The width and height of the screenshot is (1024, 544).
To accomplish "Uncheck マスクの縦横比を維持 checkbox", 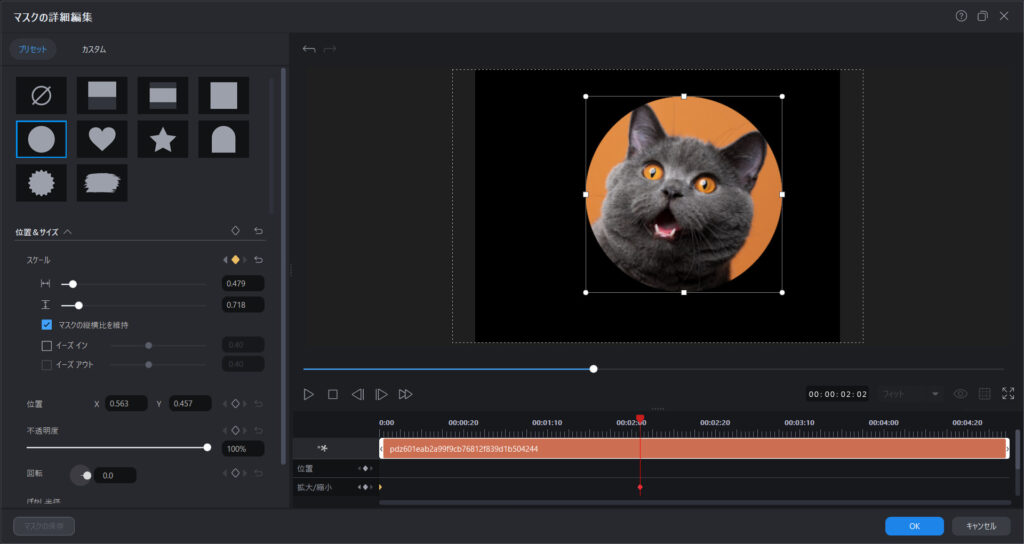I will 46,325.
